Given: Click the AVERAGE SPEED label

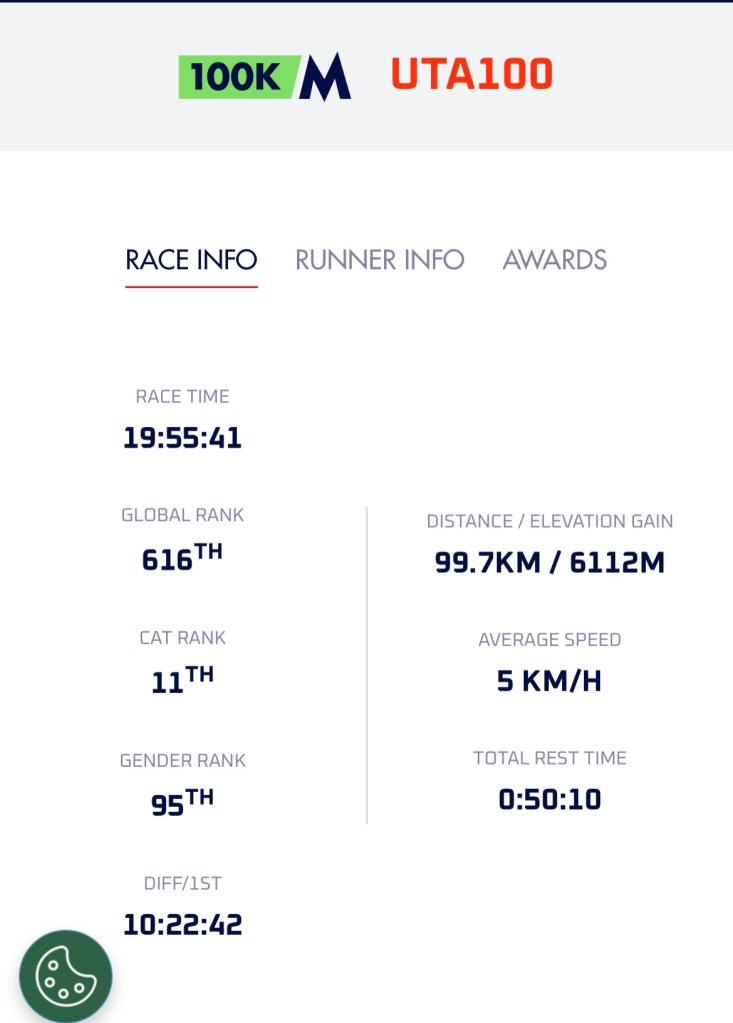Looking at the screenshot, I should pos(550,640).
